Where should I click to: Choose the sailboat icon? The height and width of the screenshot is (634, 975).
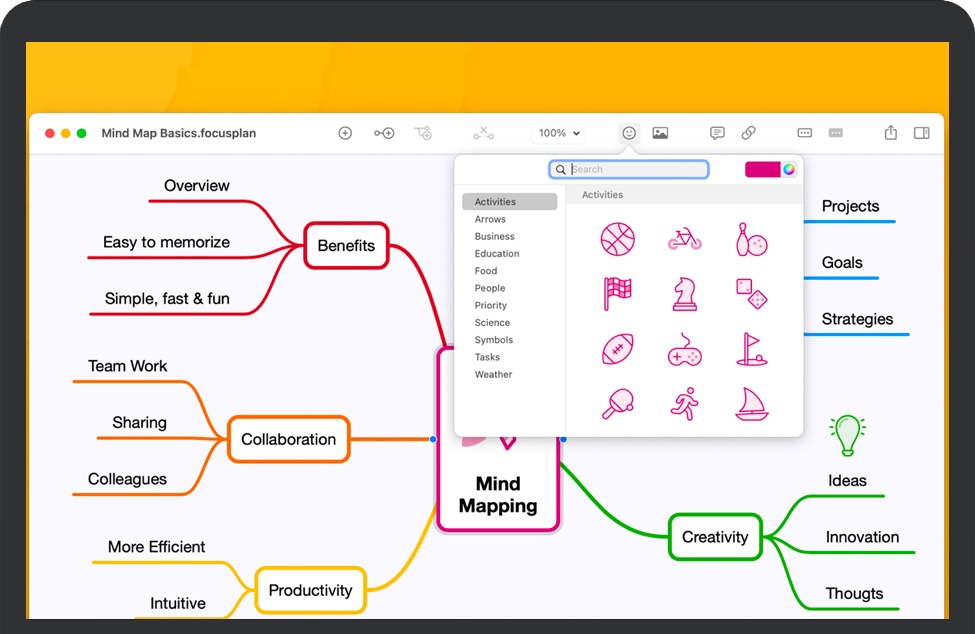click(752, 403)
